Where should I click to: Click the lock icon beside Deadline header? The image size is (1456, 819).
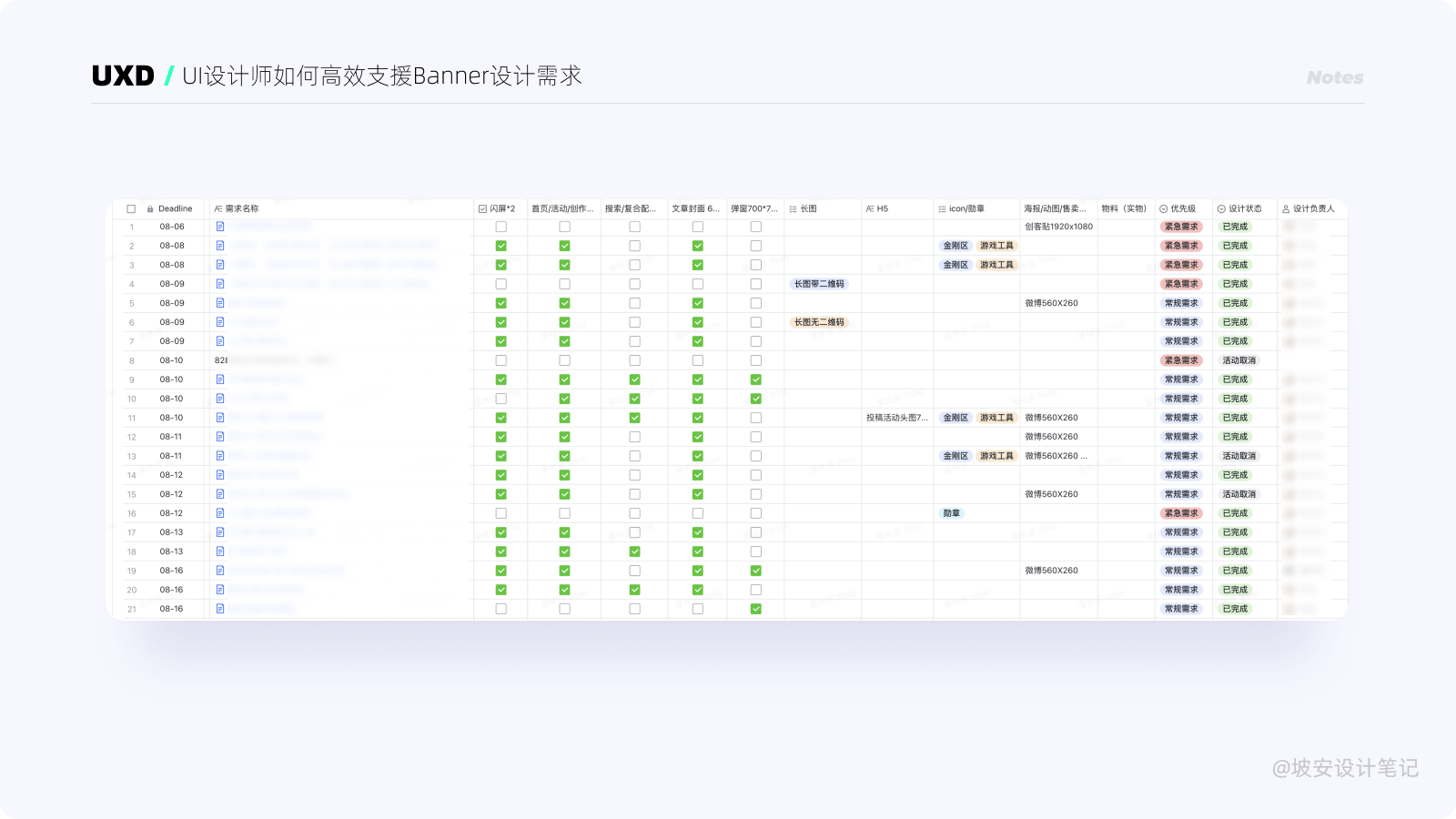pos(150,209)
